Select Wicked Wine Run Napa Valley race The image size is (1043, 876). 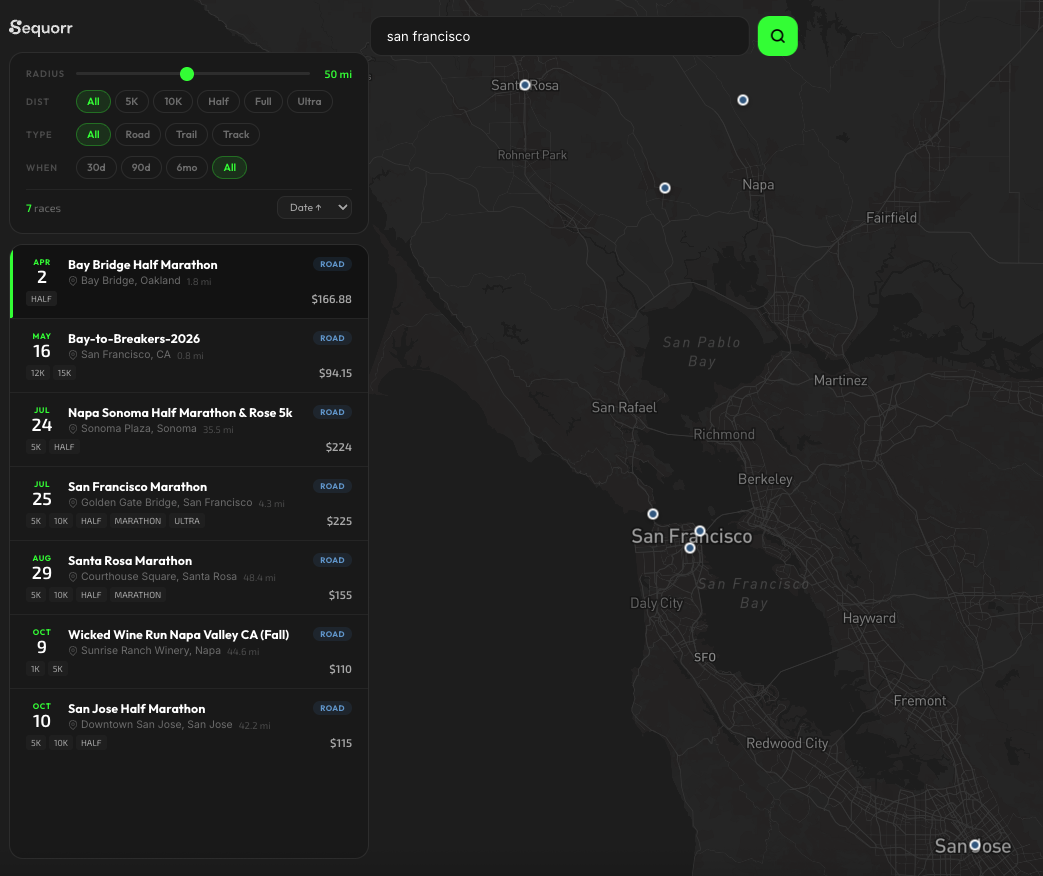click(189, 652)
